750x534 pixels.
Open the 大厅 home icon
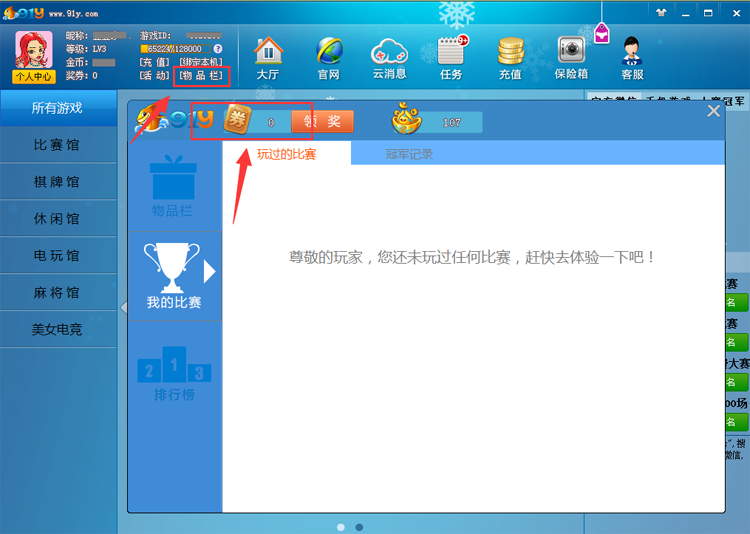pyautogui.click(x=268, y=58)
